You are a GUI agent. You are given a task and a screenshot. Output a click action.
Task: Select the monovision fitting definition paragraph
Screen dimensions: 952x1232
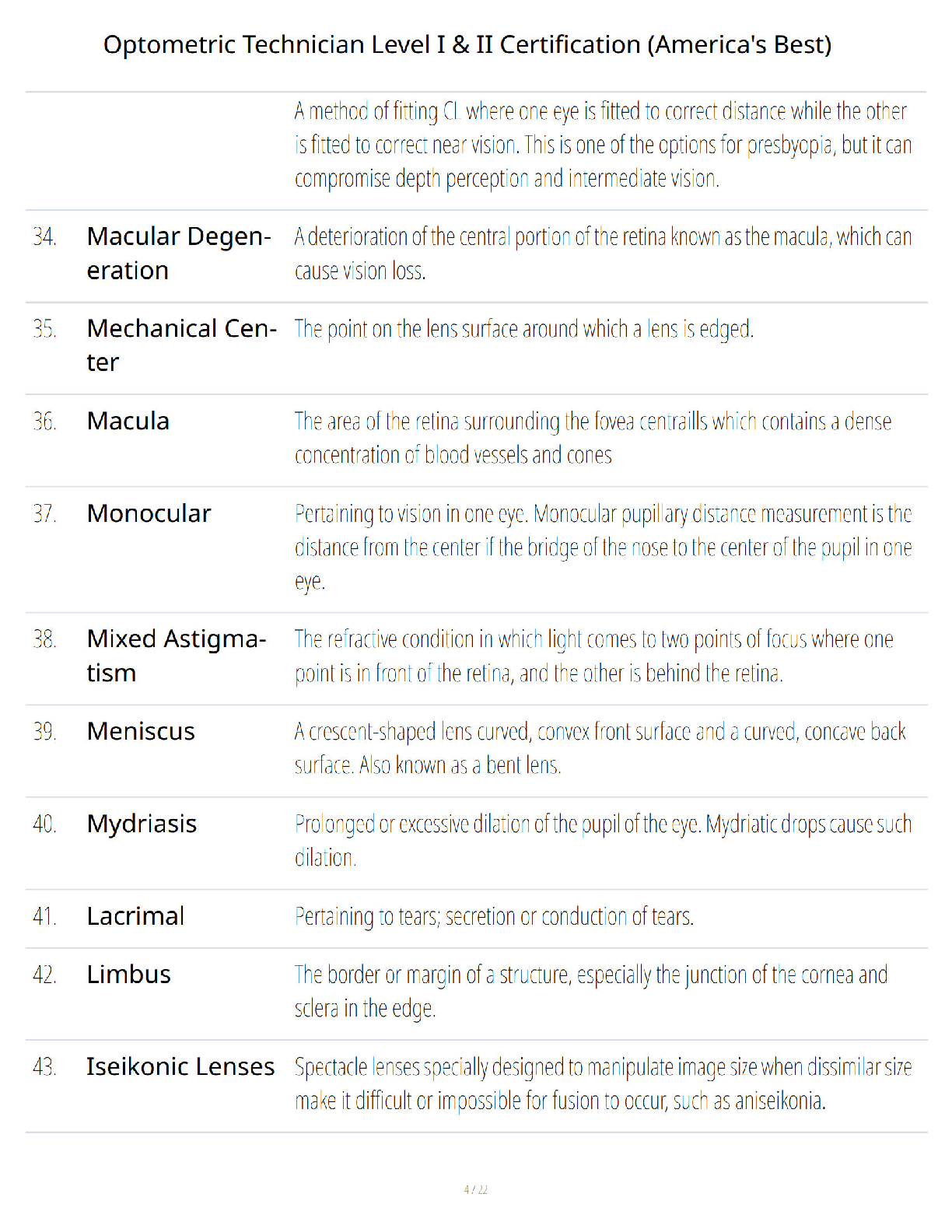click(x=603, y=145)
